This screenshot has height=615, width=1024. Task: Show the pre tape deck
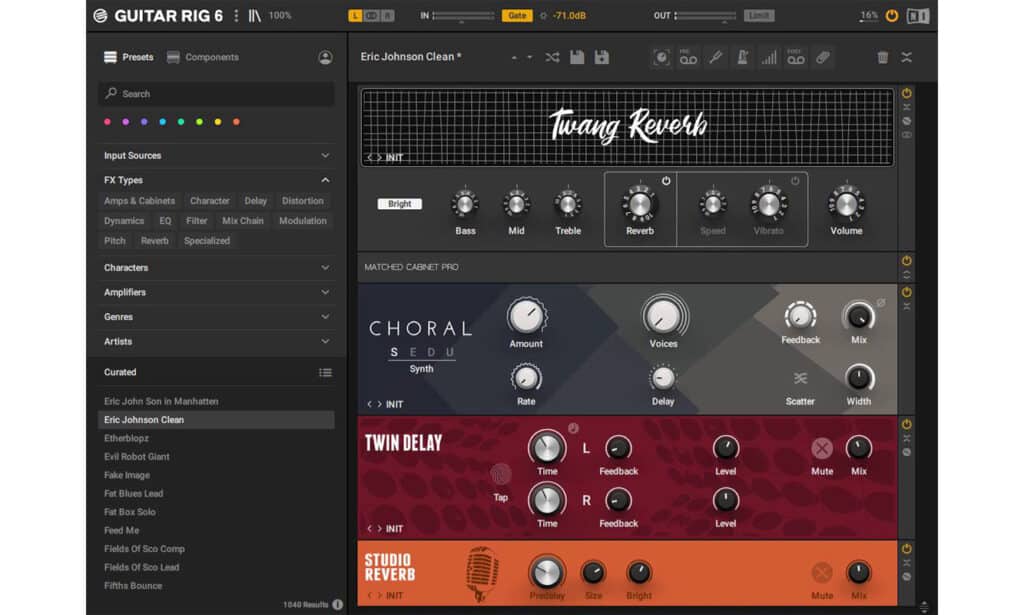(x=688, y=57)
